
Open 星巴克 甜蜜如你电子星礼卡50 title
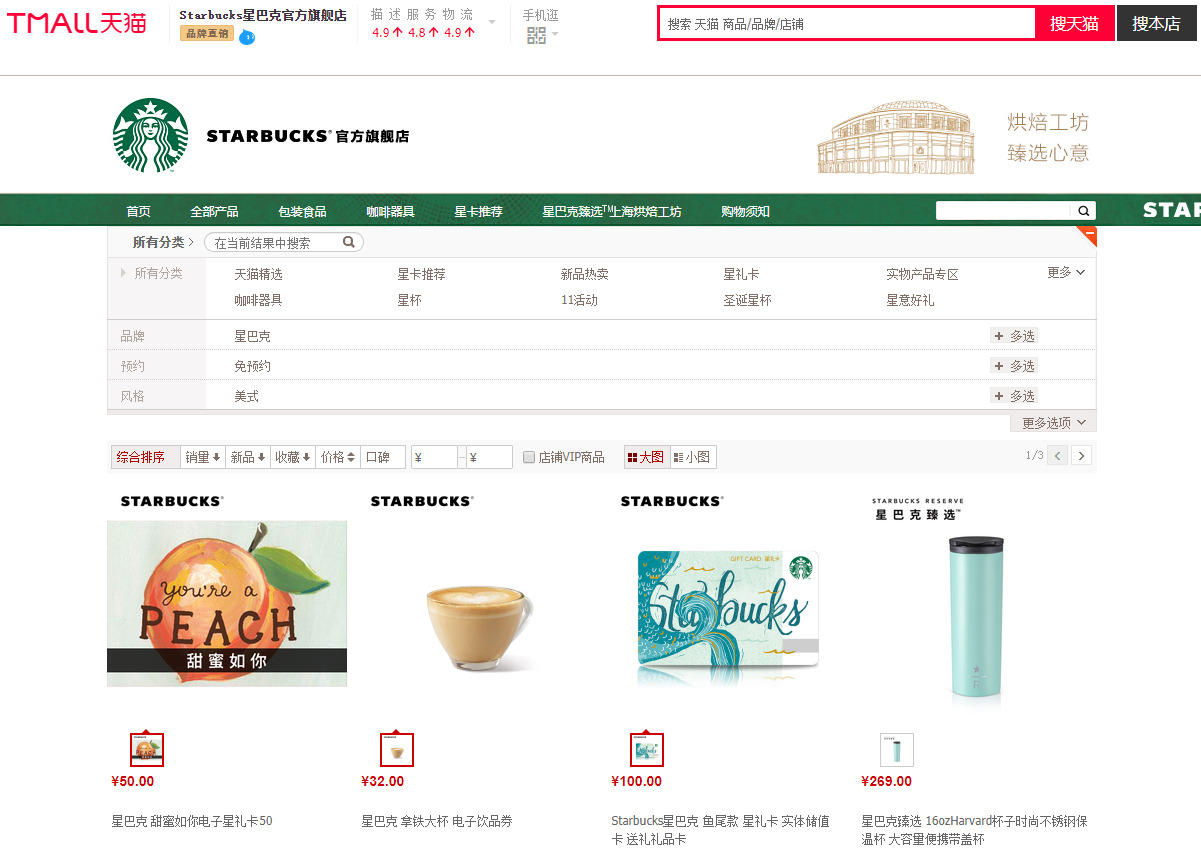point(192,821)
